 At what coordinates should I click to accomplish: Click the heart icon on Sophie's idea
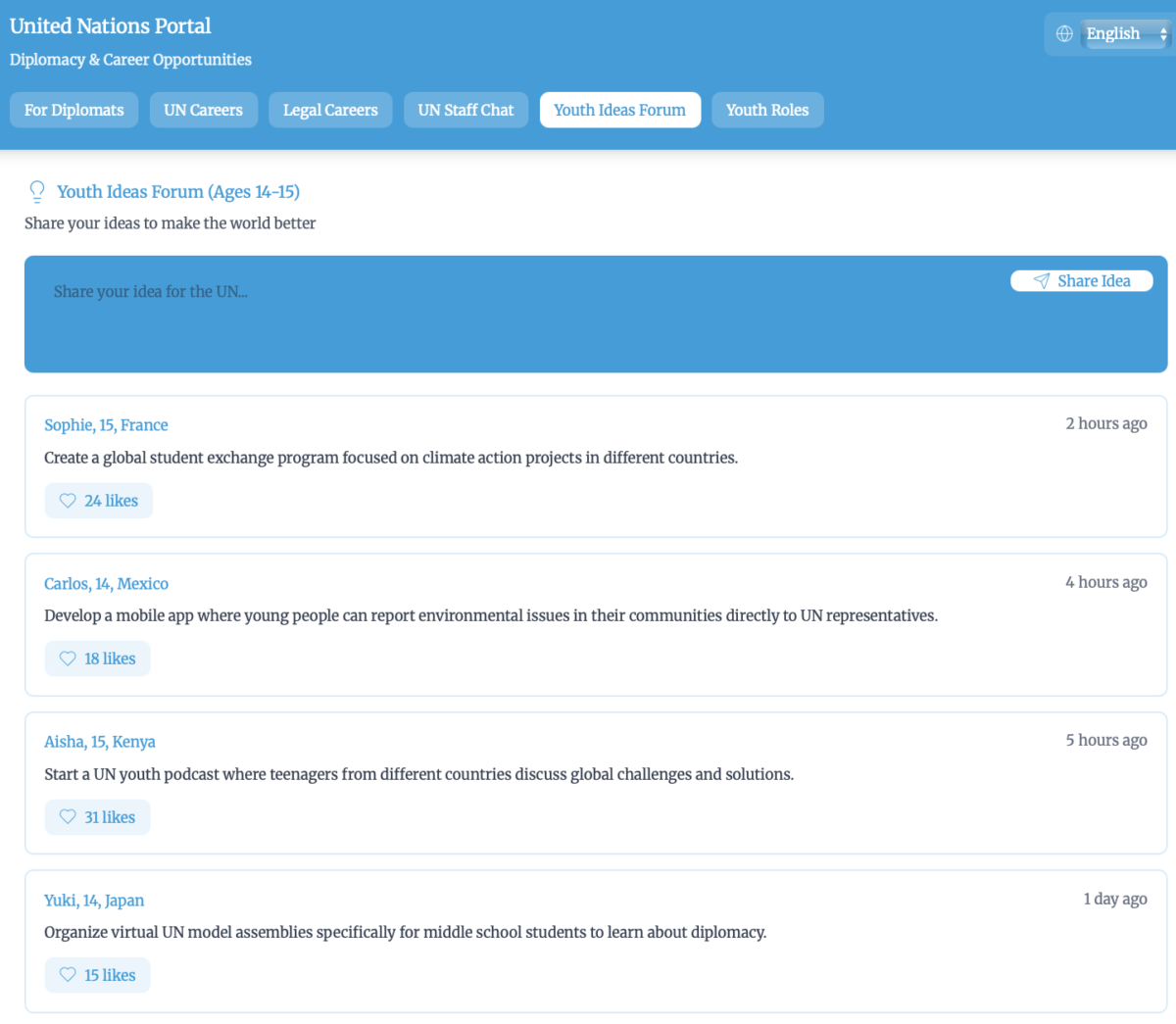[68, 501]
